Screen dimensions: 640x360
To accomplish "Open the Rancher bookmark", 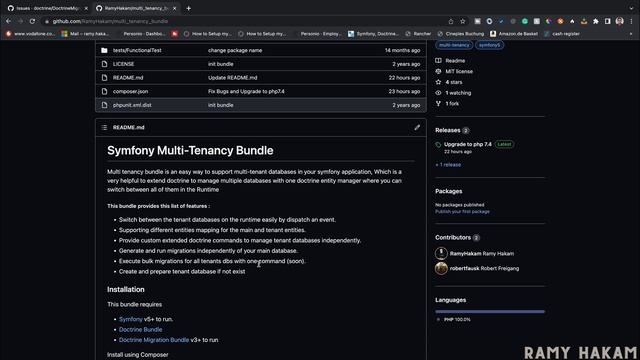I will click(418, 34).
